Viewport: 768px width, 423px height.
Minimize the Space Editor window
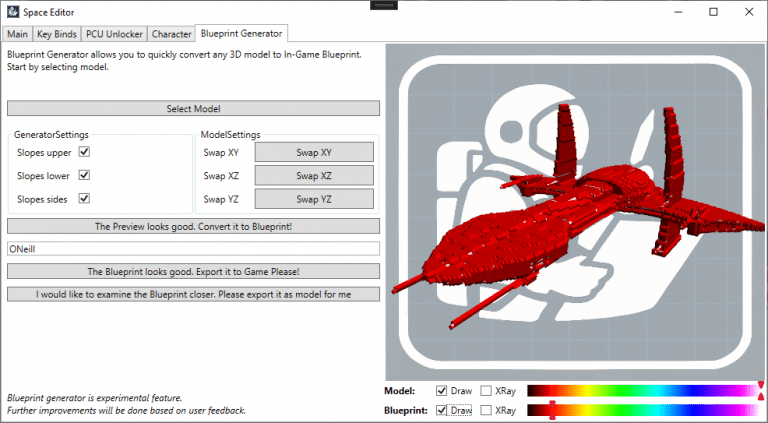678,12
